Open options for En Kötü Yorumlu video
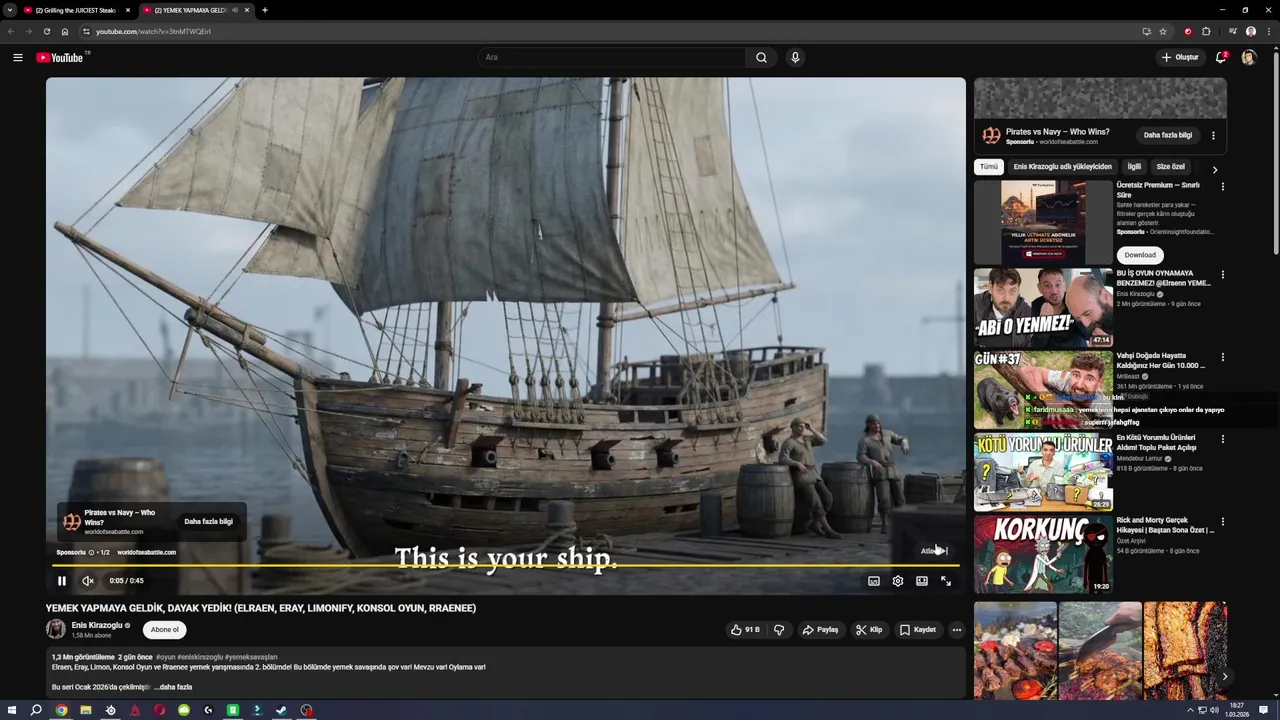1280x720 pixels. 1222,439
